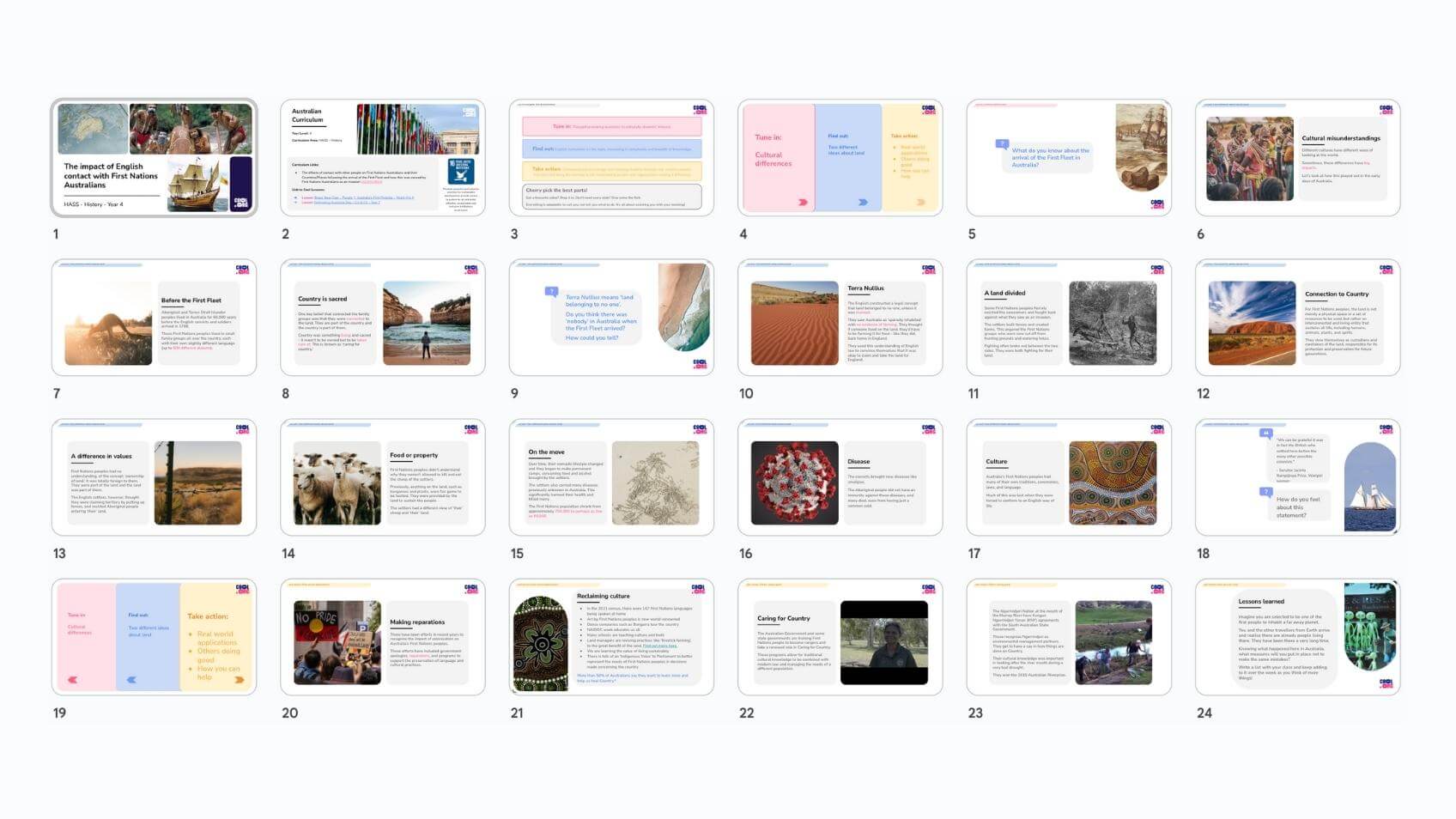Select slide 1 title thumbnail
Image resolution: width=1456 pixels, height=819 pixels.
pos(154,158)
